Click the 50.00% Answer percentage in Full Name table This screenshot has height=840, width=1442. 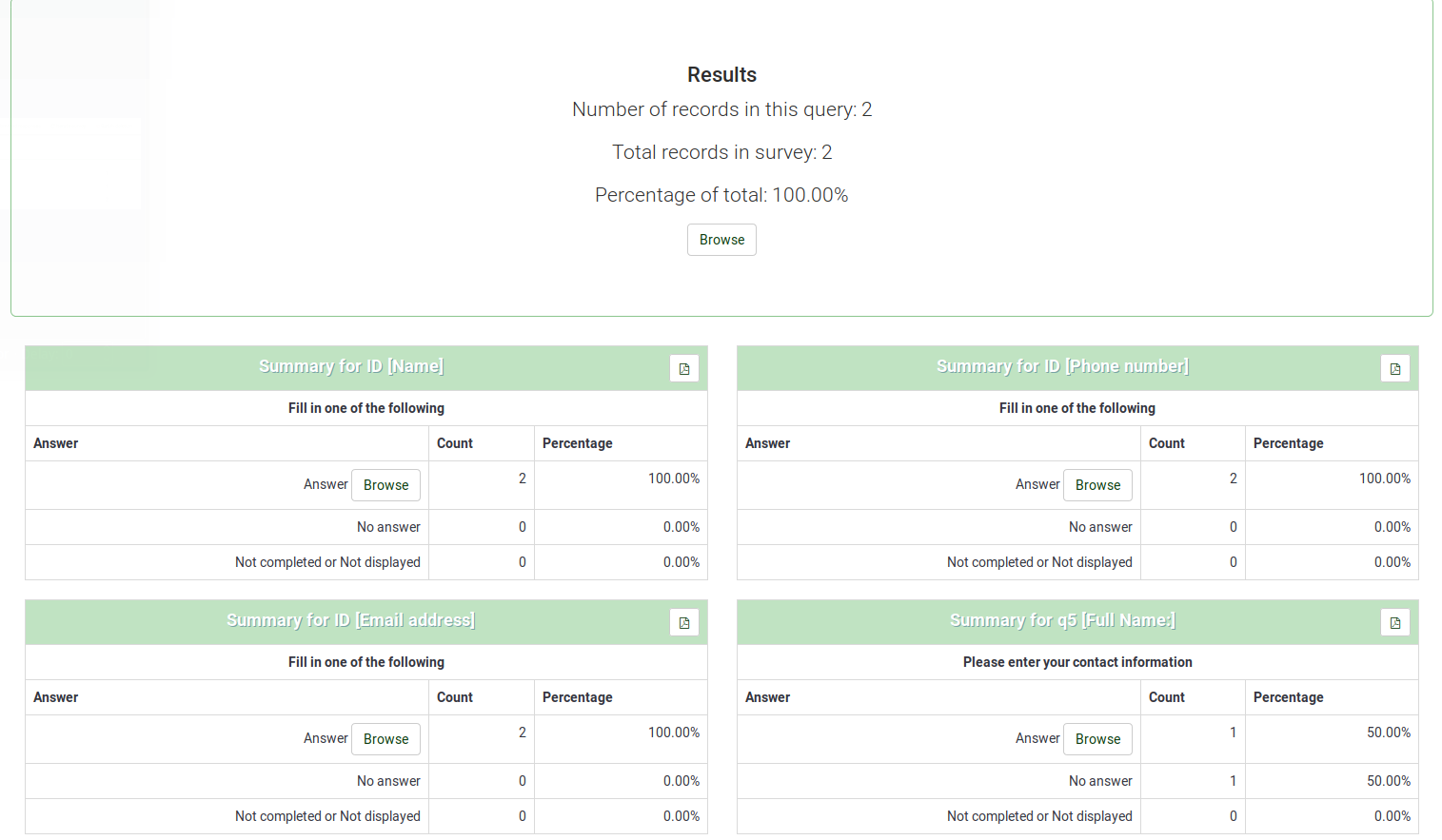pyautogui.click(x=1388, y=733)
